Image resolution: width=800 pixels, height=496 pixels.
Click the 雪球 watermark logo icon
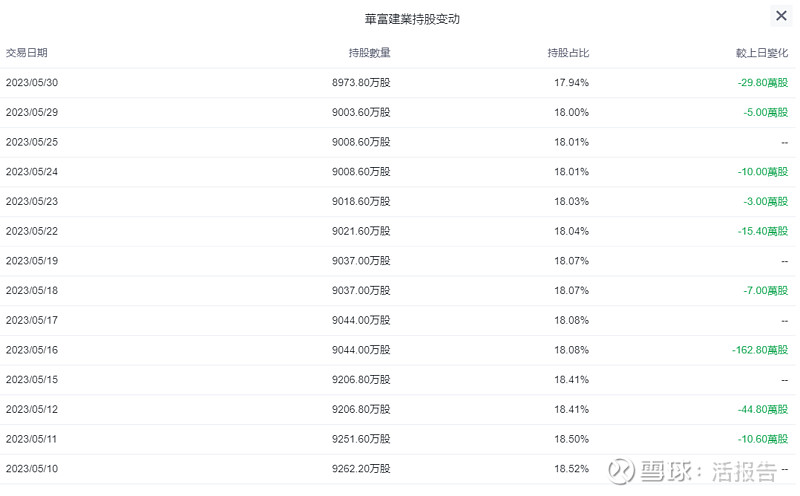click(621, 470)
